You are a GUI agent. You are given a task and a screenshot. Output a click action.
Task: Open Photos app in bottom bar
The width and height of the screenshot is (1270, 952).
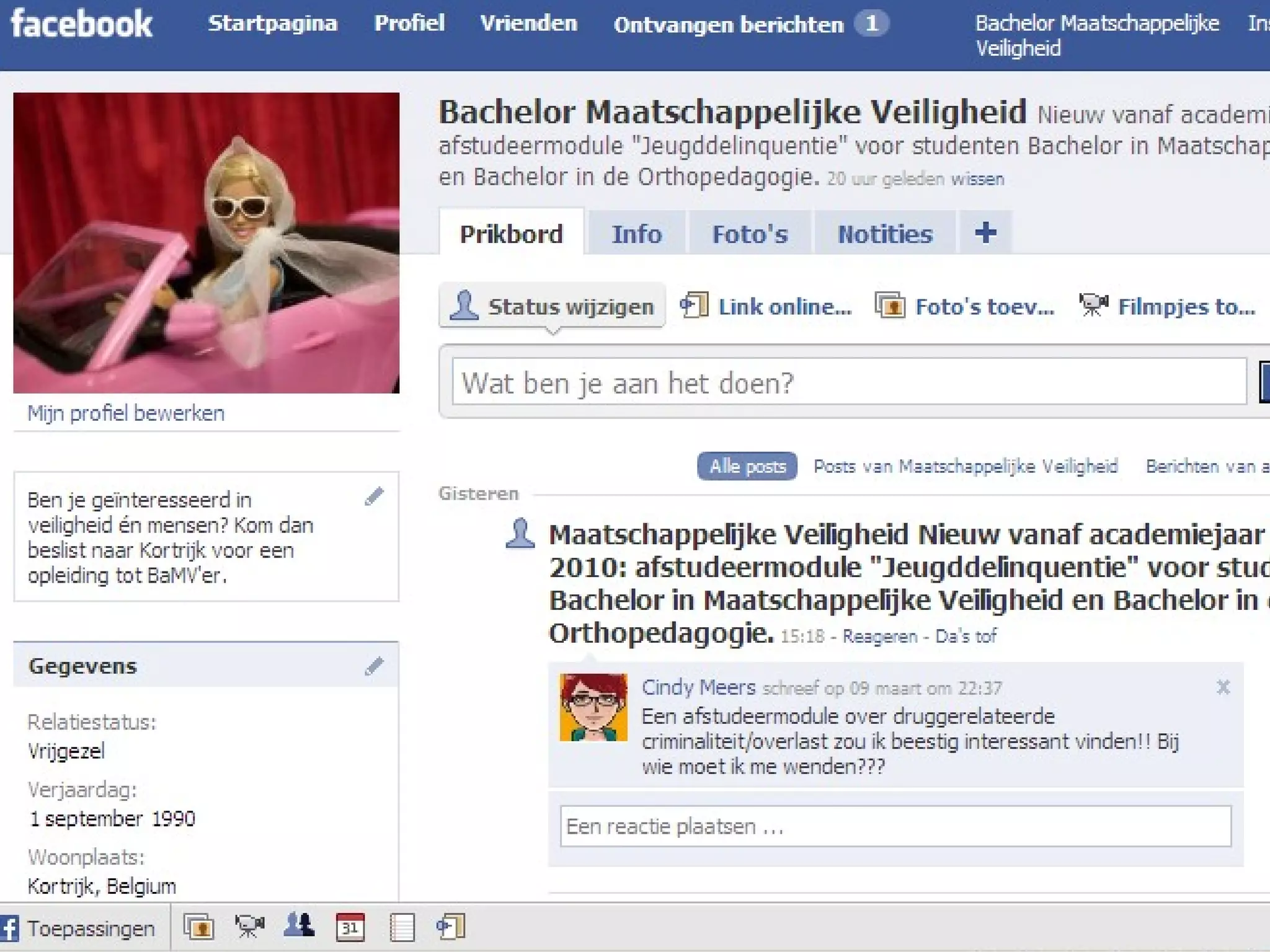tap(198, 927)
